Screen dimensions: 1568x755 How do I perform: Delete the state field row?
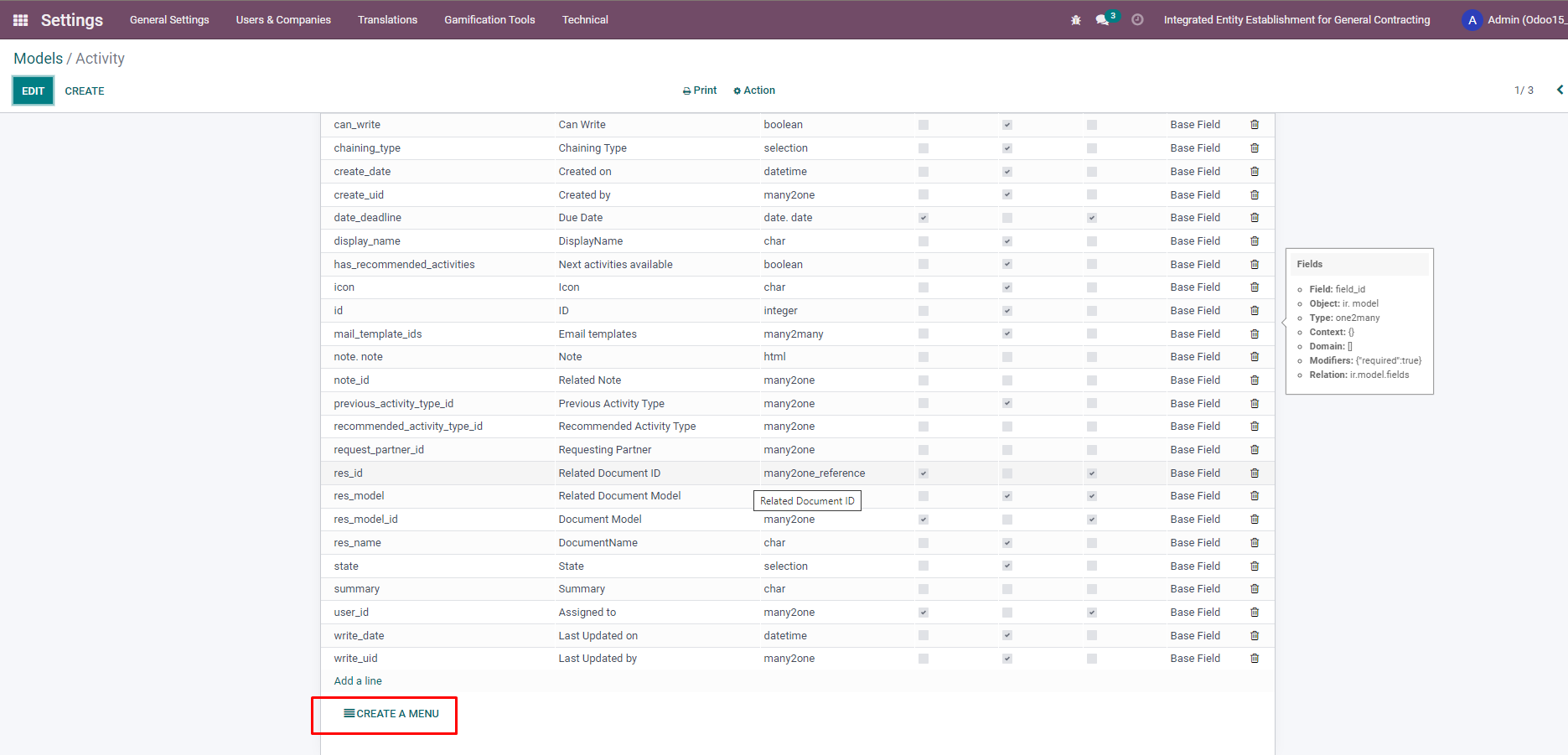(x=1255, y=566)
